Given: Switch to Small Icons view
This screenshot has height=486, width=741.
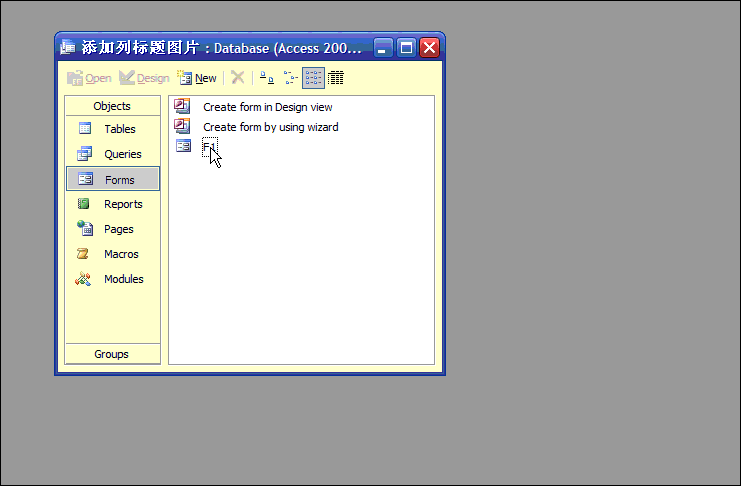Looking at the screenshot, I should coord(290,78).
